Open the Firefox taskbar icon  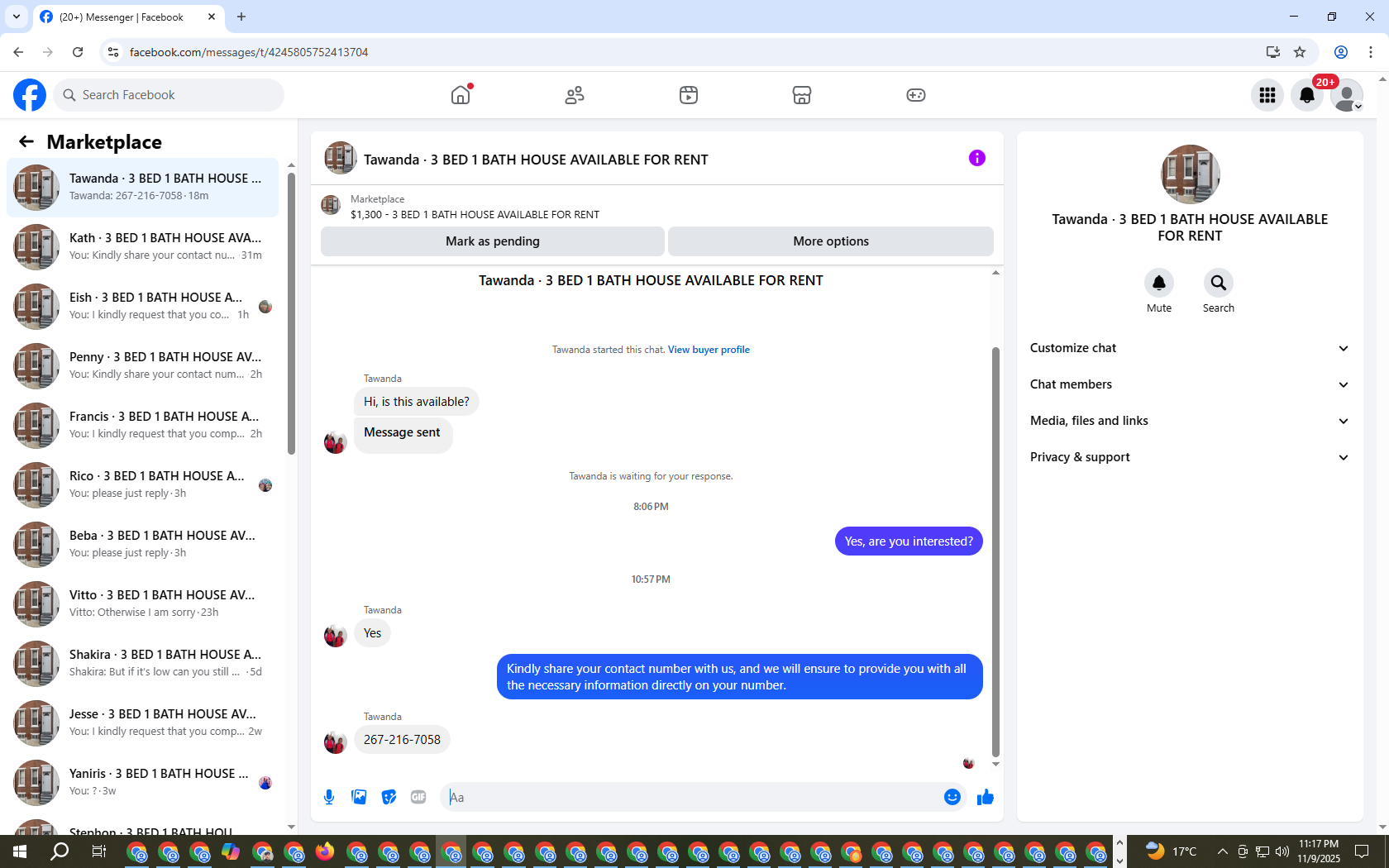pyautogui.click(x=325, y=851)
